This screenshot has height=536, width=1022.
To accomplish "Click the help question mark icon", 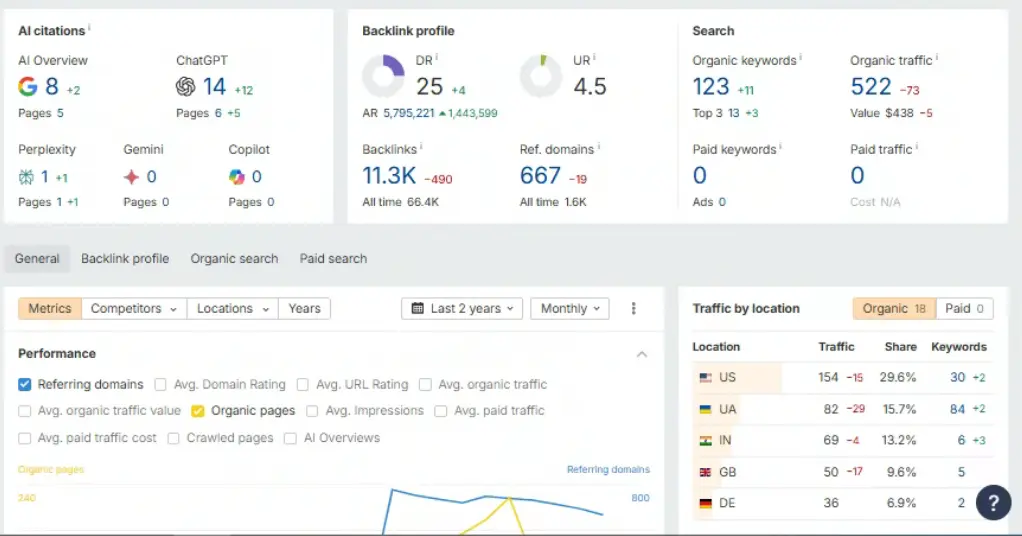I will coord(993,503).
